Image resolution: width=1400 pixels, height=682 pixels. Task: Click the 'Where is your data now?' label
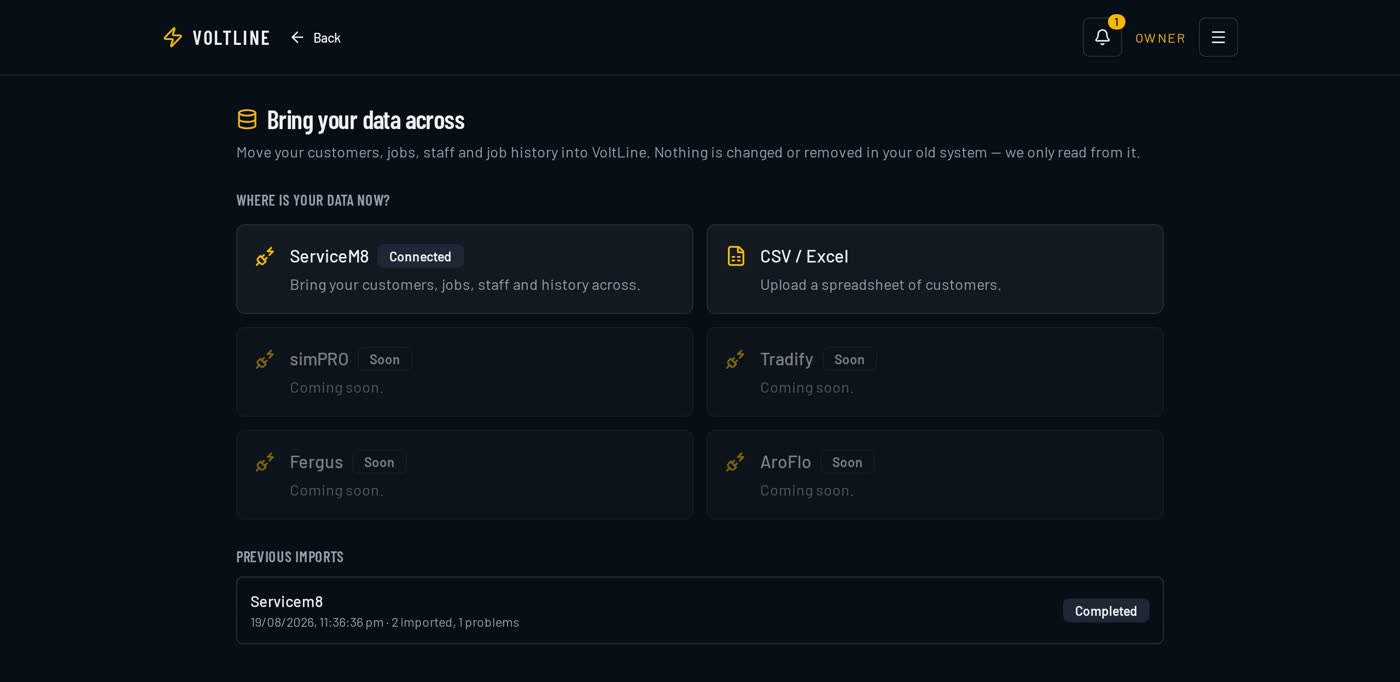pos(313,200)
